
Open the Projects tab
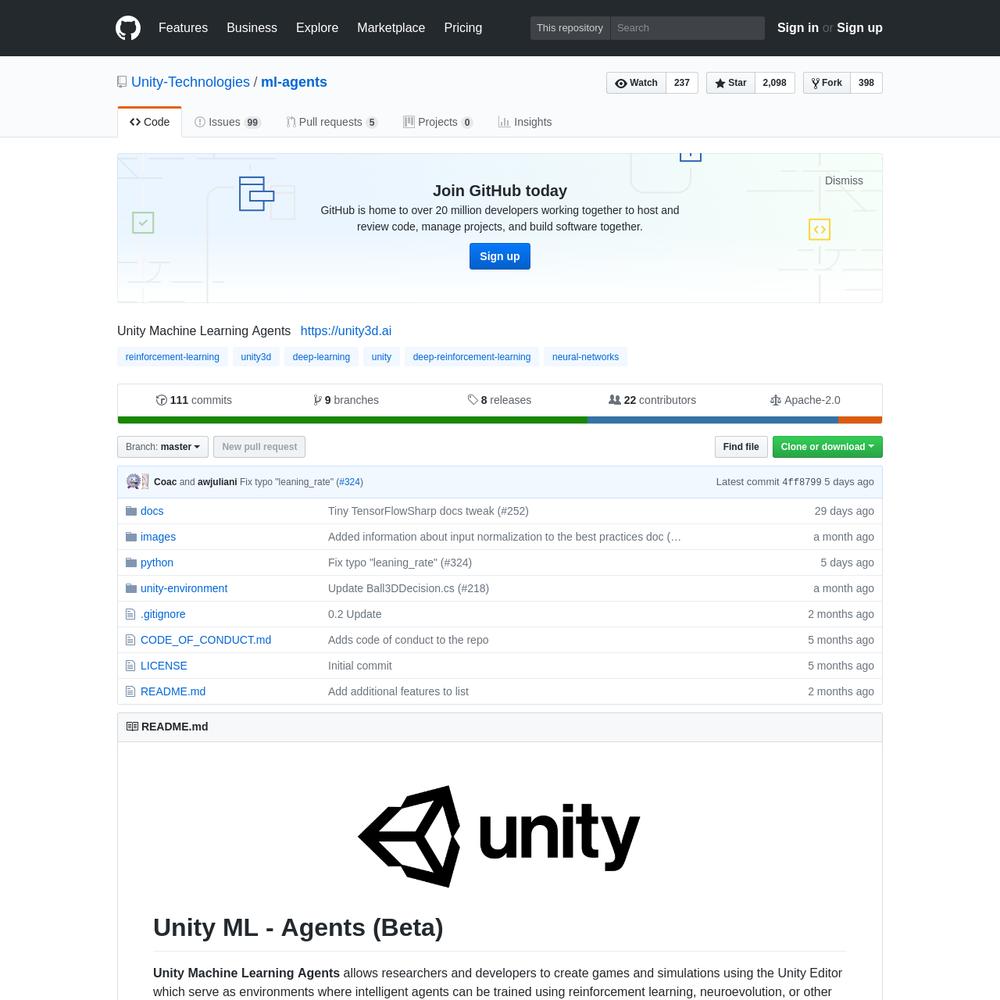438,122
